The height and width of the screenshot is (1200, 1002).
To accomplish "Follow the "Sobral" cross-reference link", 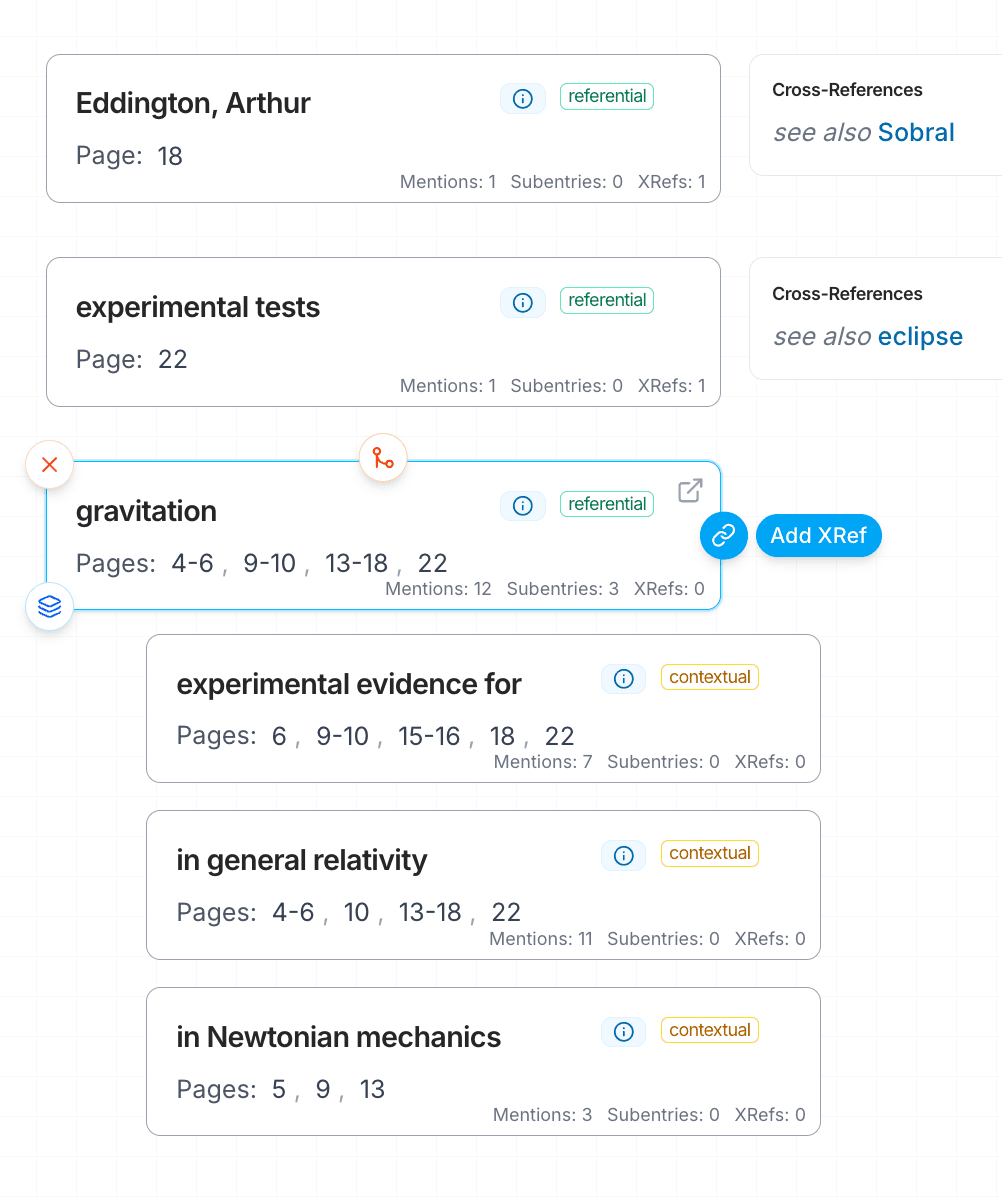I will 916,132.
